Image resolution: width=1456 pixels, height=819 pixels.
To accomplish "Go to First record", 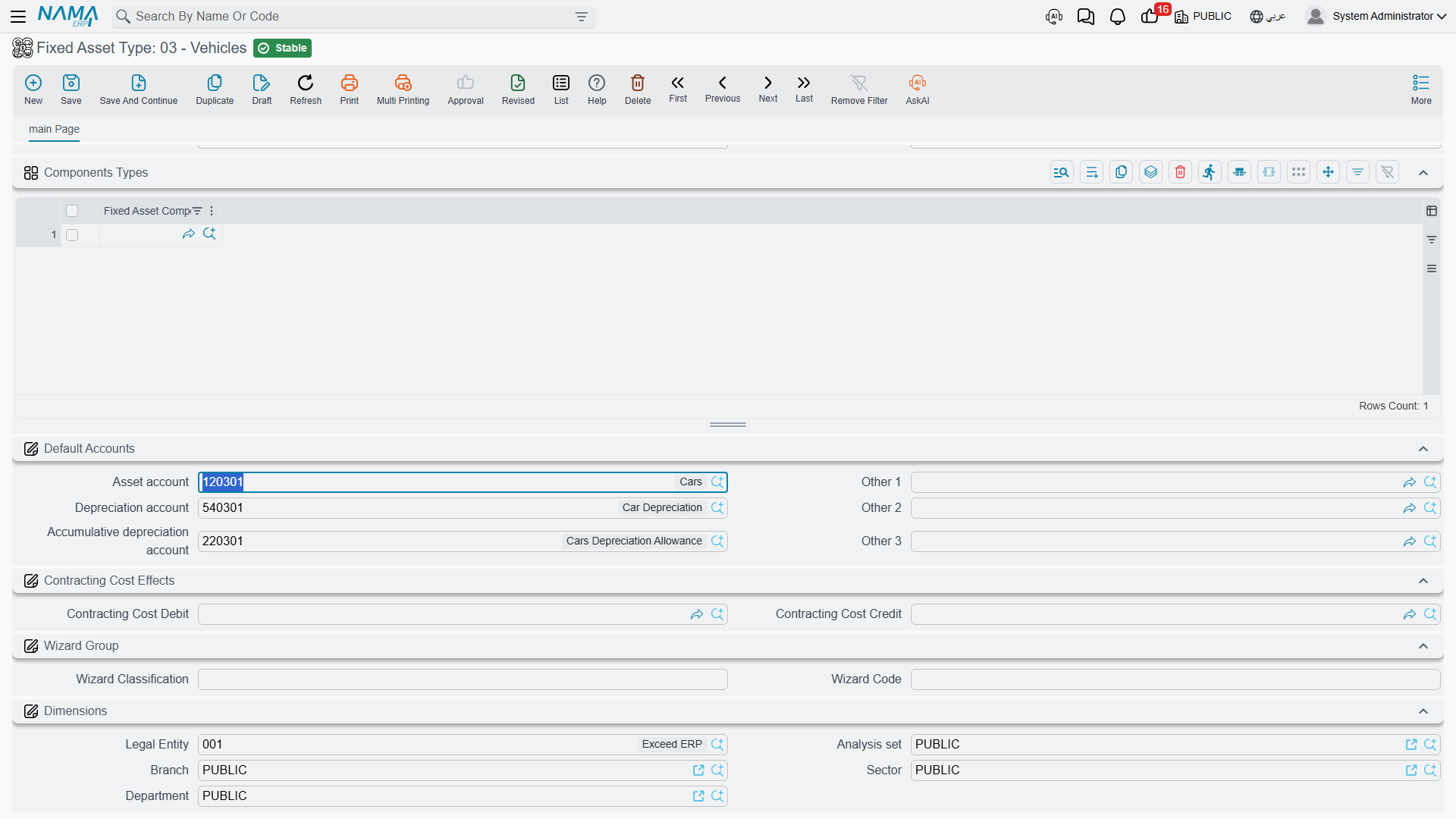I will [x=678, y=89].
